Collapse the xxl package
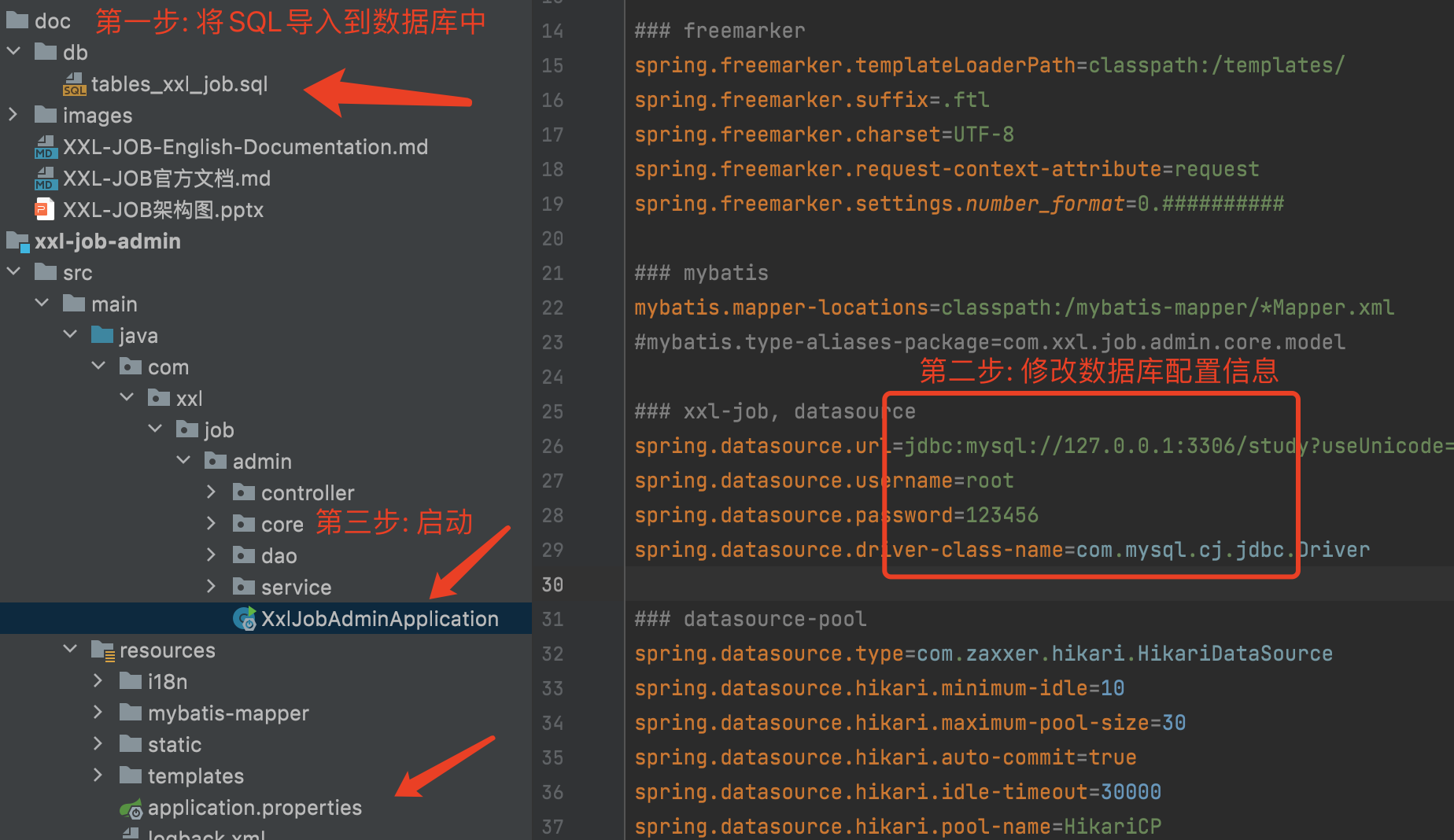 [127, 398]
